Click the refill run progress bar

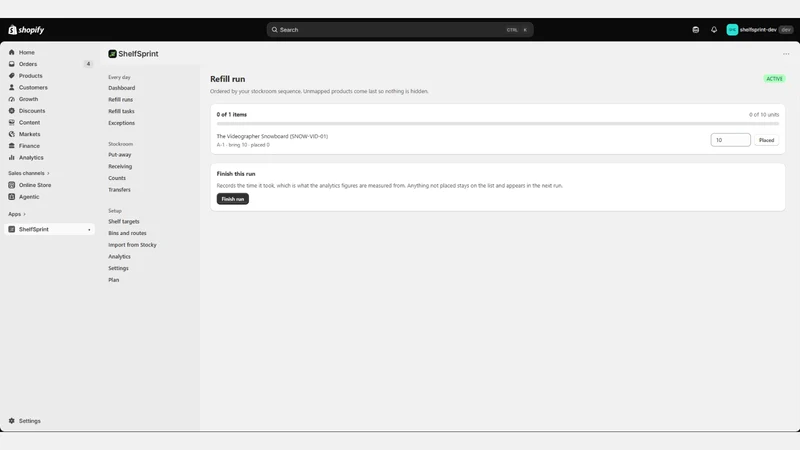tap(497, 123)
